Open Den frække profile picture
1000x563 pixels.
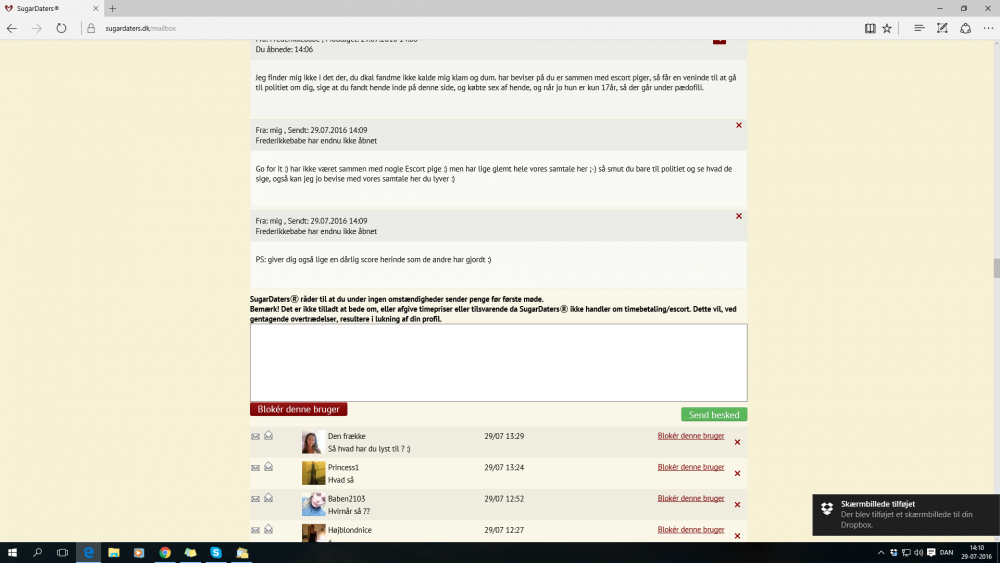[313, 442]
